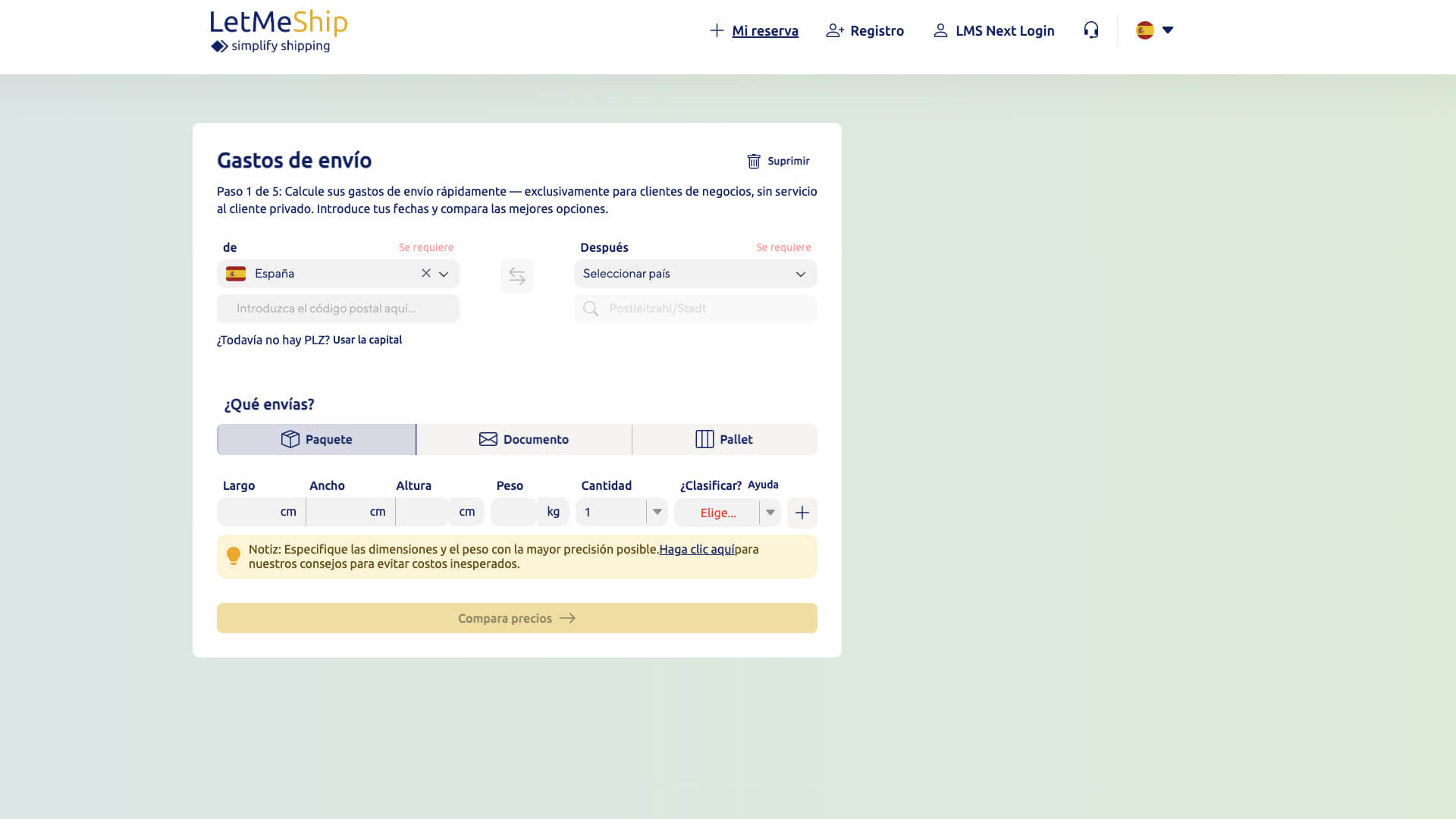Click the destination search magnifier icon
1456x819 pixels.
(591, 309)
